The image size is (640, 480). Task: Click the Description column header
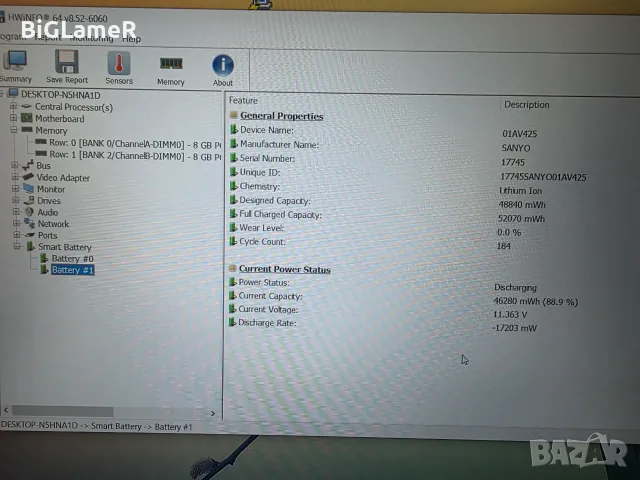click(x=527, y=105)
